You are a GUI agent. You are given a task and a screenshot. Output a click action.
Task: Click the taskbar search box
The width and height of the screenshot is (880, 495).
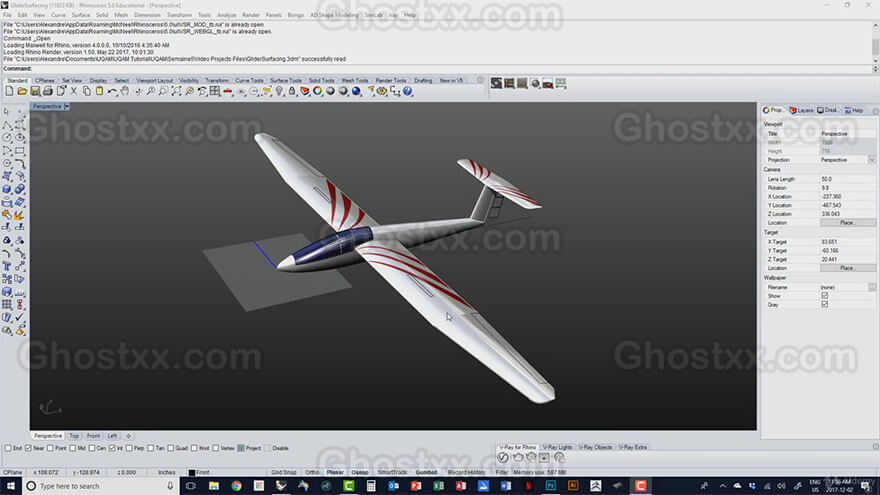tap(100, 486)
